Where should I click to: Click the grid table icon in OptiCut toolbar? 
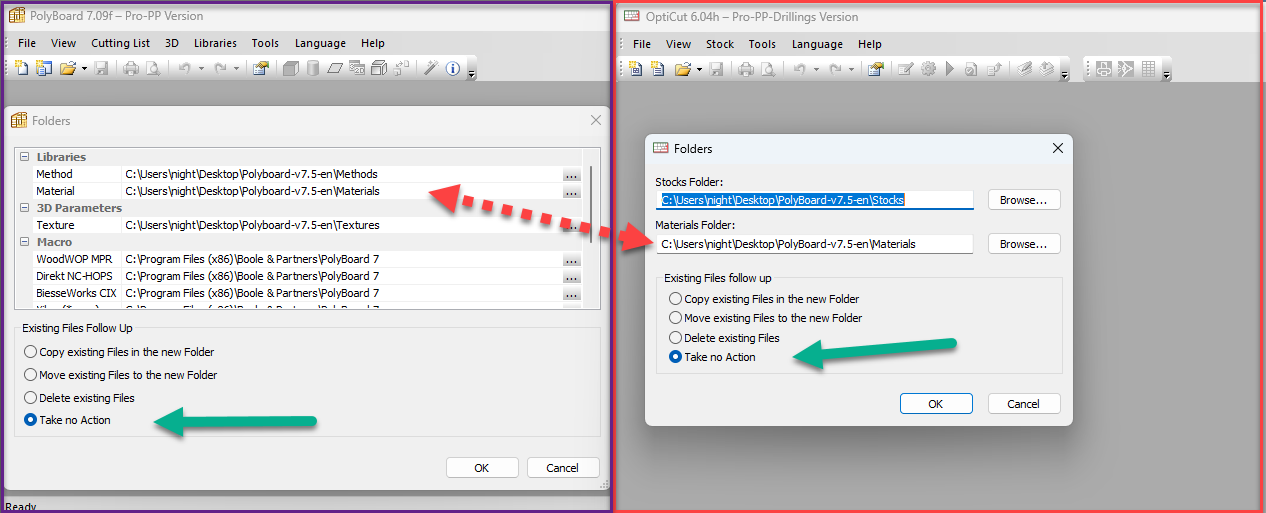click(x=1148, y=68)
